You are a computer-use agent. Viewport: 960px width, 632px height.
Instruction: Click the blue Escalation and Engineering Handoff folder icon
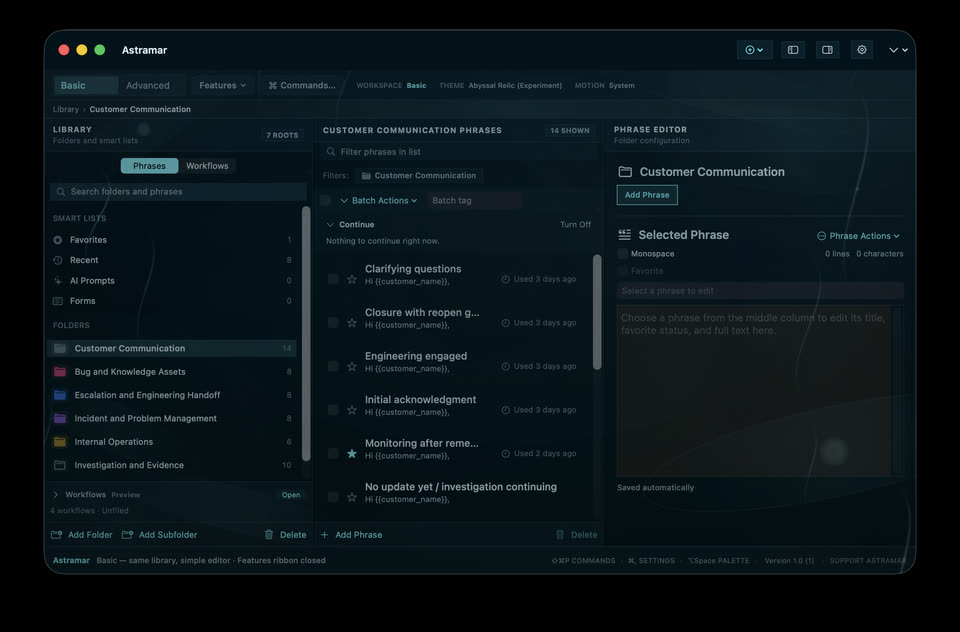pos(60,395)
